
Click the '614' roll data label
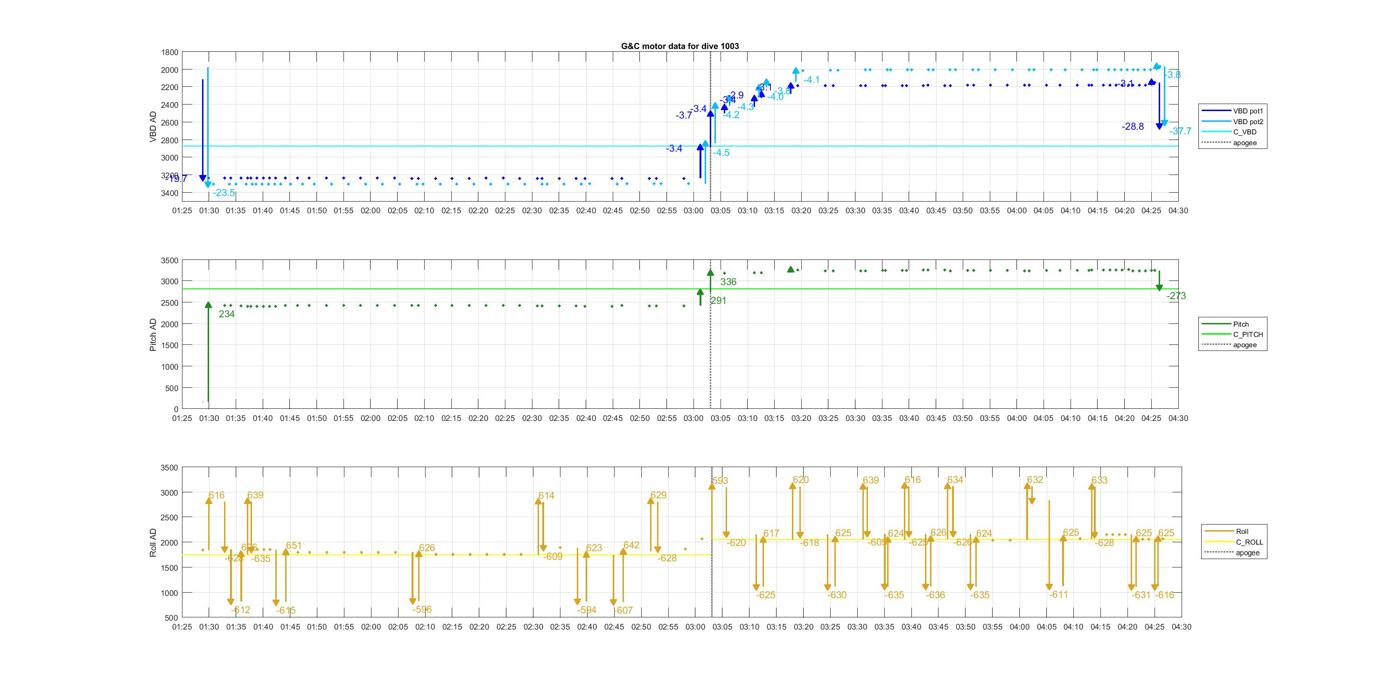click(546, 496)
